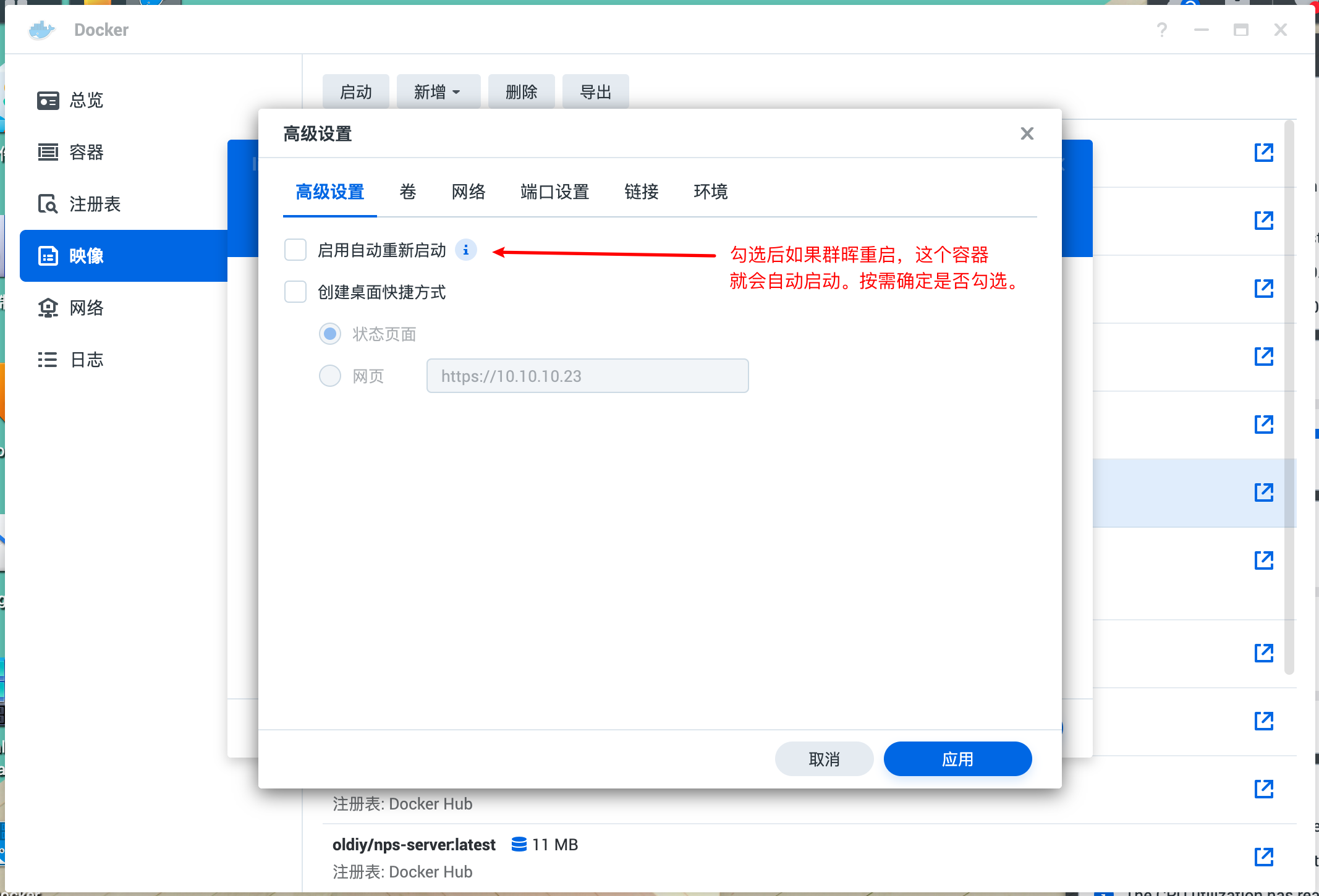This screenshot has height=896, width=1319.
Task: Close the 高级设置 dialog with the X
Action: tap(1027, 133)
